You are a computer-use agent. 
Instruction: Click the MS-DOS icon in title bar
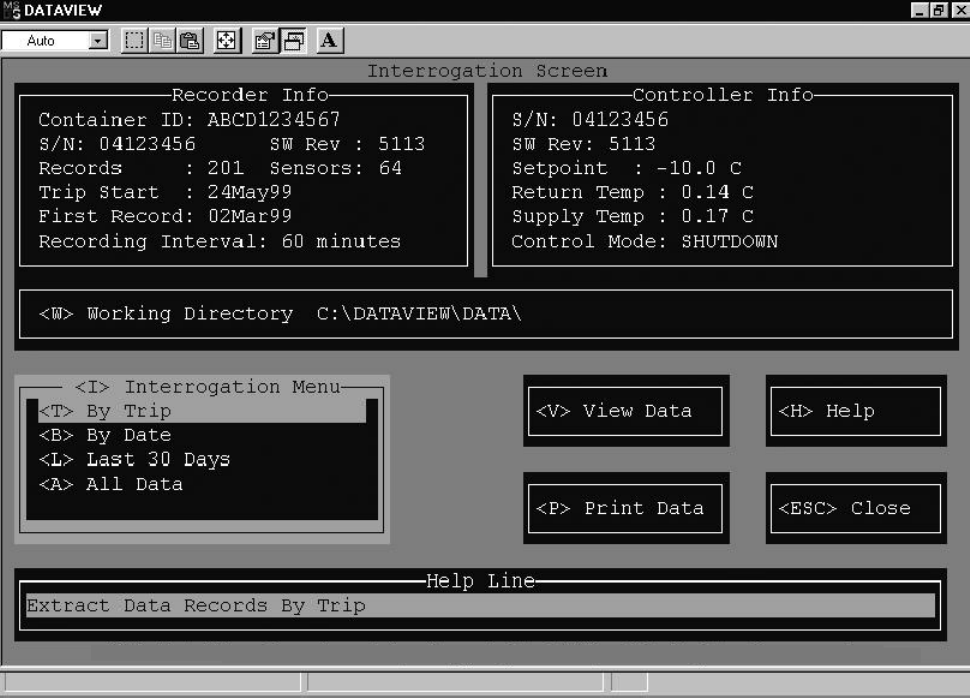coord(11,10)
